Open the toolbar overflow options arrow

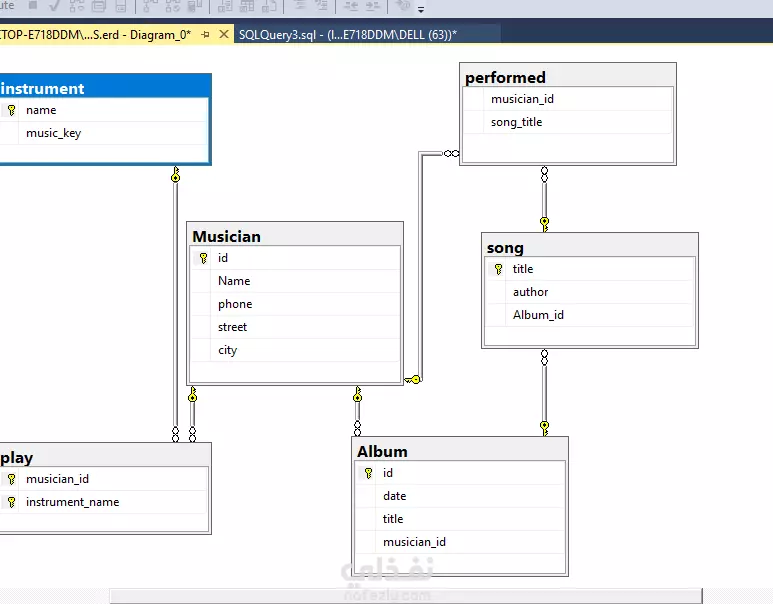point(421,9)
